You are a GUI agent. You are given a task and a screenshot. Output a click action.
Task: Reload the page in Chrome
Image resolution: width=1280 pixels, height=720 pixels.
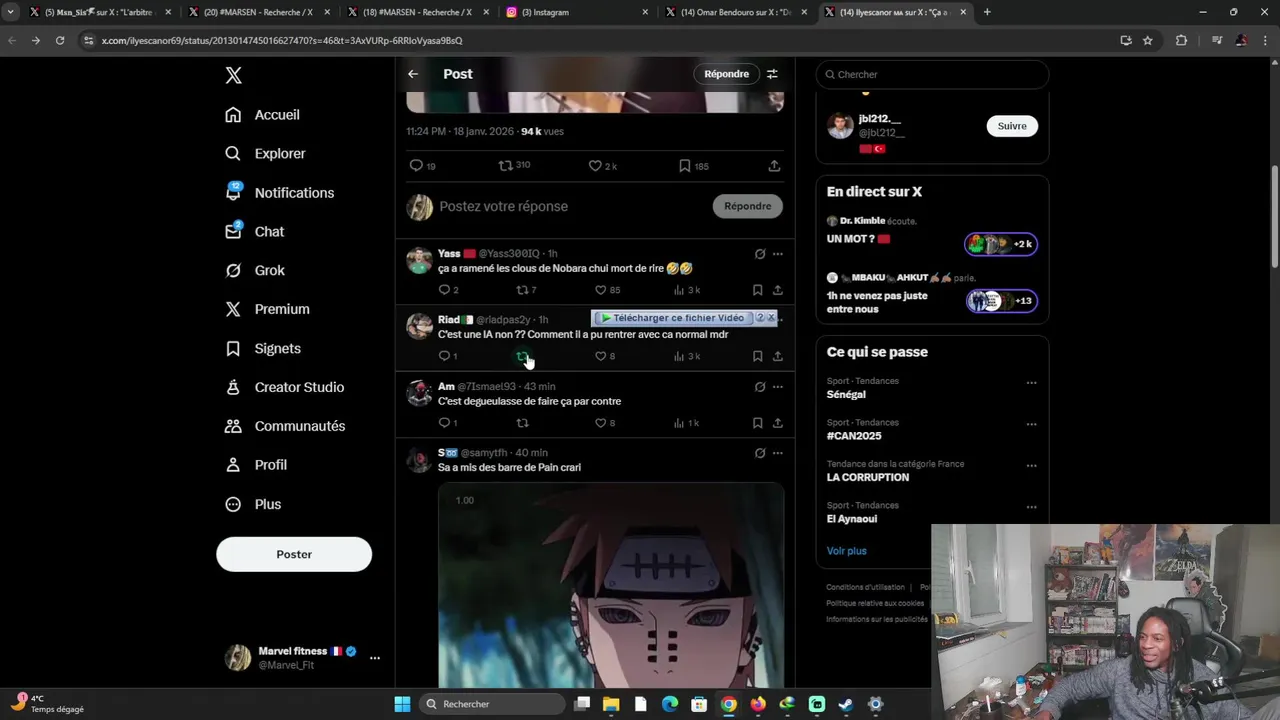point(60,40)
